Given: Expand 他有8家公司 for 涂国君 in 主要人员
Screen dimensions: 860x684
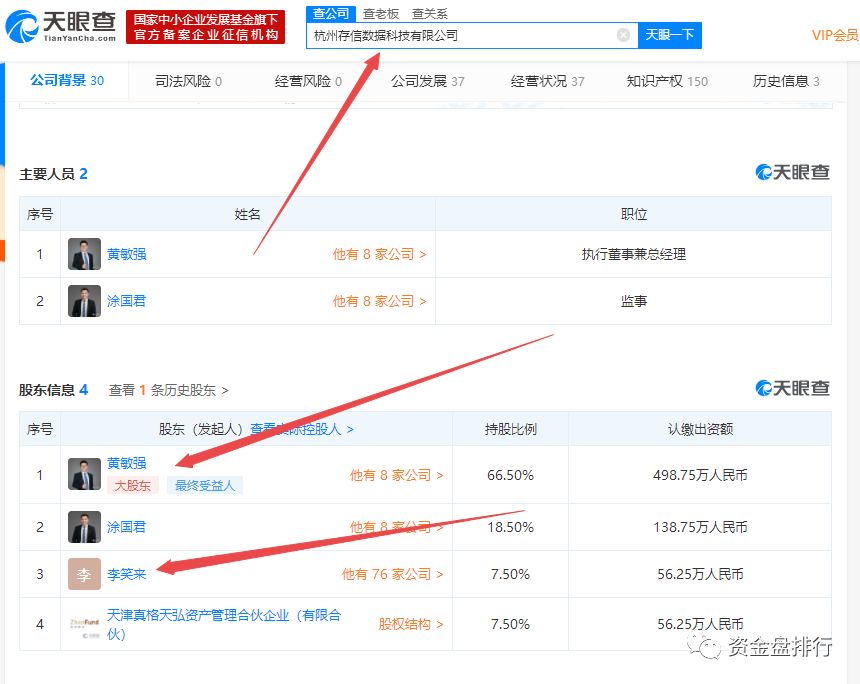Looking at the screenshot, I should [x=379, y=301].
